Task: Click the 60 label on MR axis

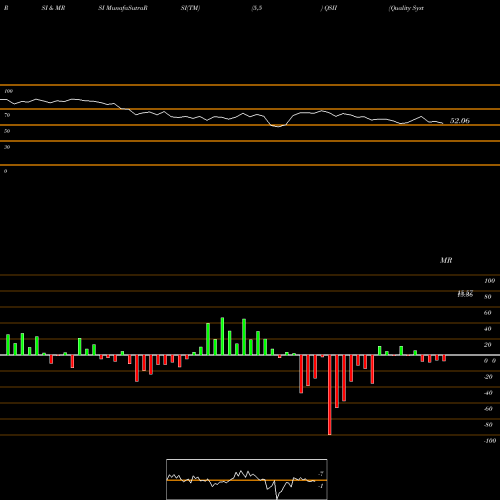Action: (488, 313)
